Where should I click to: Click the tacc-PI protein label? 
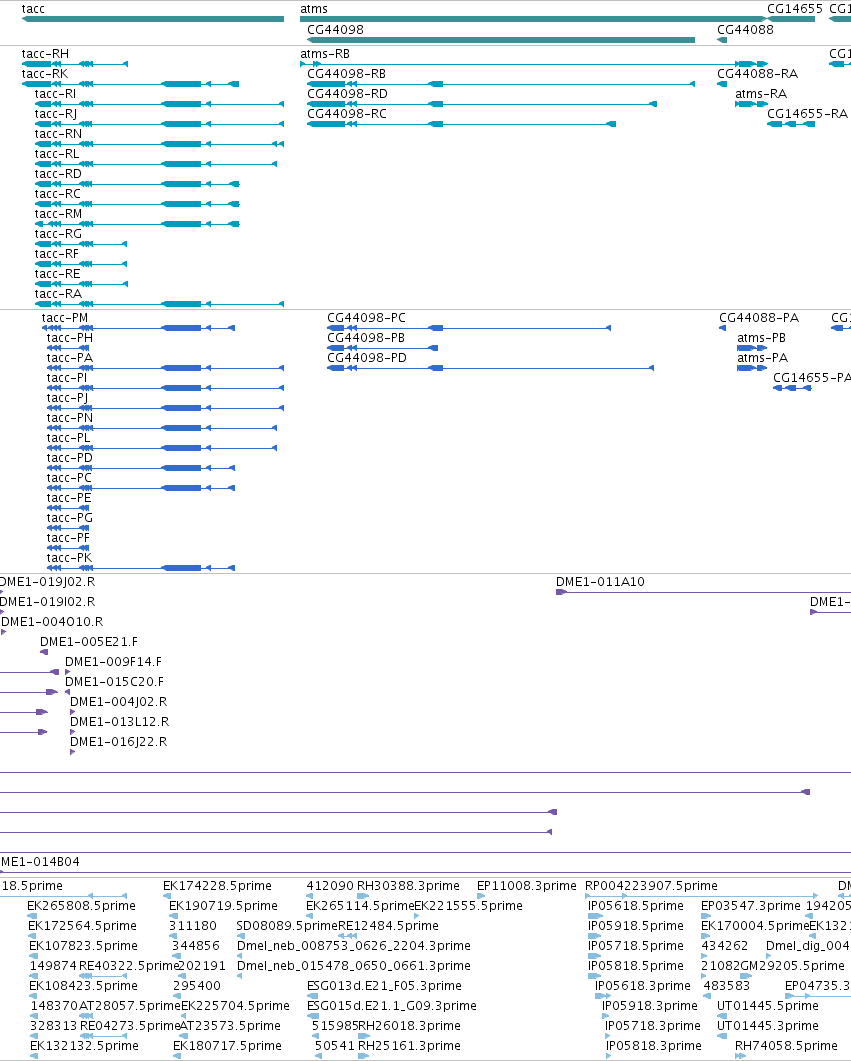coord(66,378)
